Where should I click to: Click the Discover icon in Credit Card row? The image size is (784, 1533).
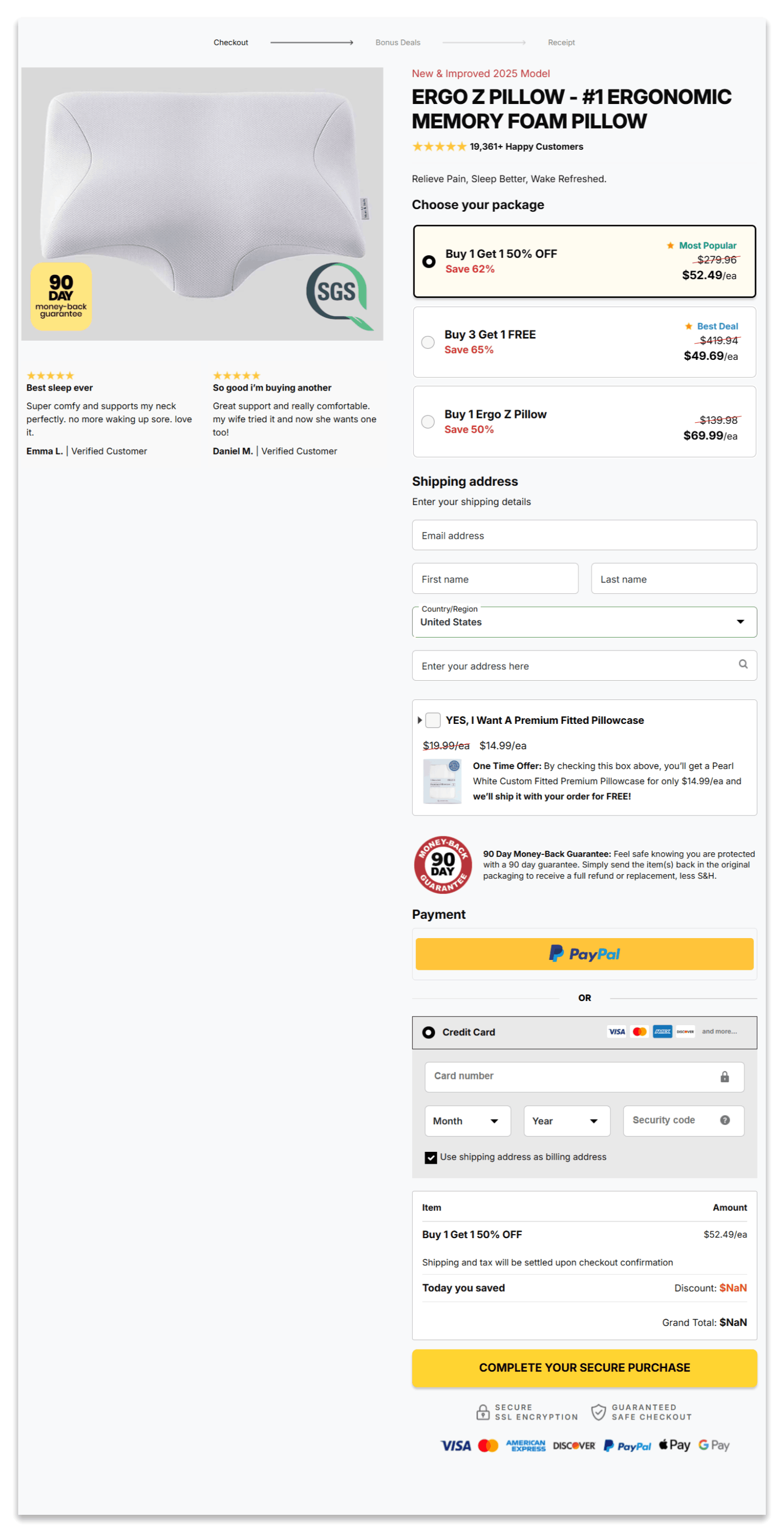point(685,1032)
